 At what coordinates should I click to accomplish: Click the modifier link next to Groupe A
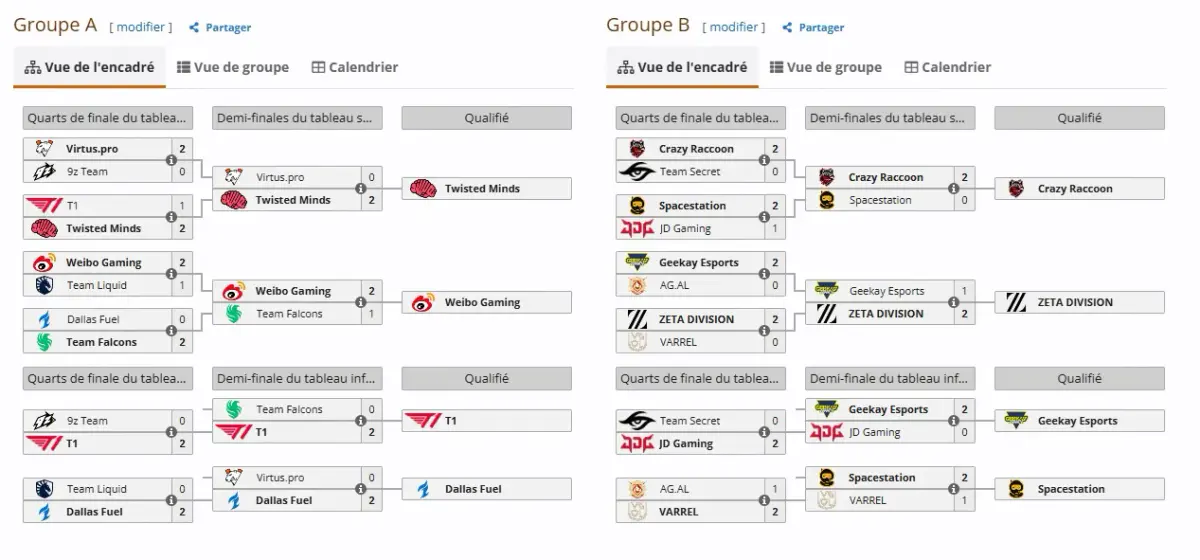141,28
